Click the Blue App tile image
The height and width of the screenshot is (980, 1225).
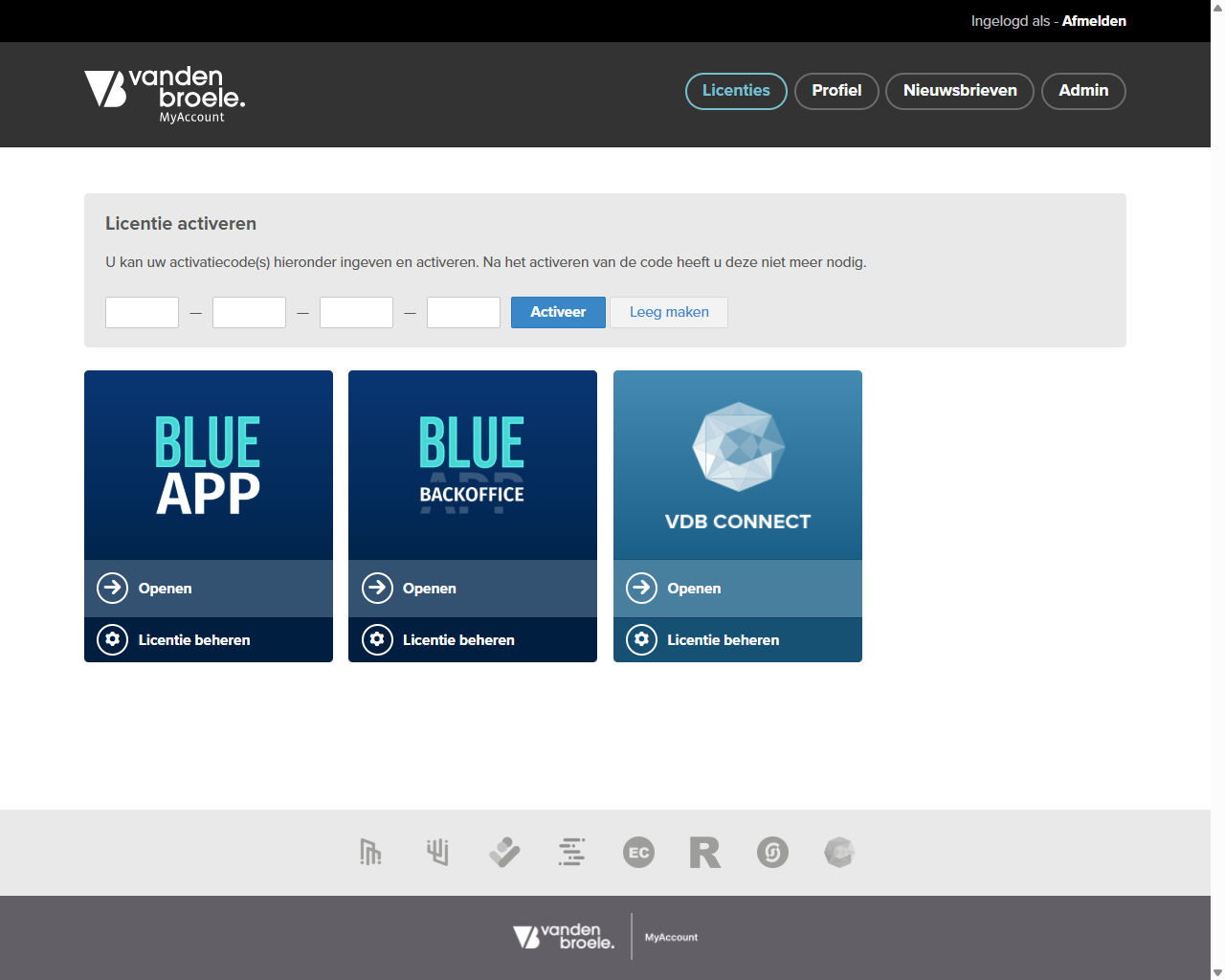(209, 465)
